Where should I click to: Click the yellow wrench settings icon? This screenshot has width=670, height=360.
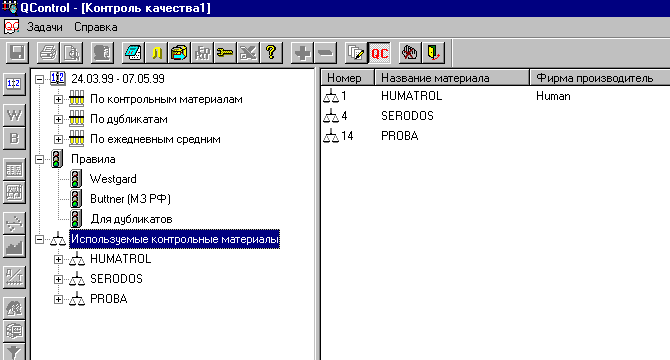(225, 53)
